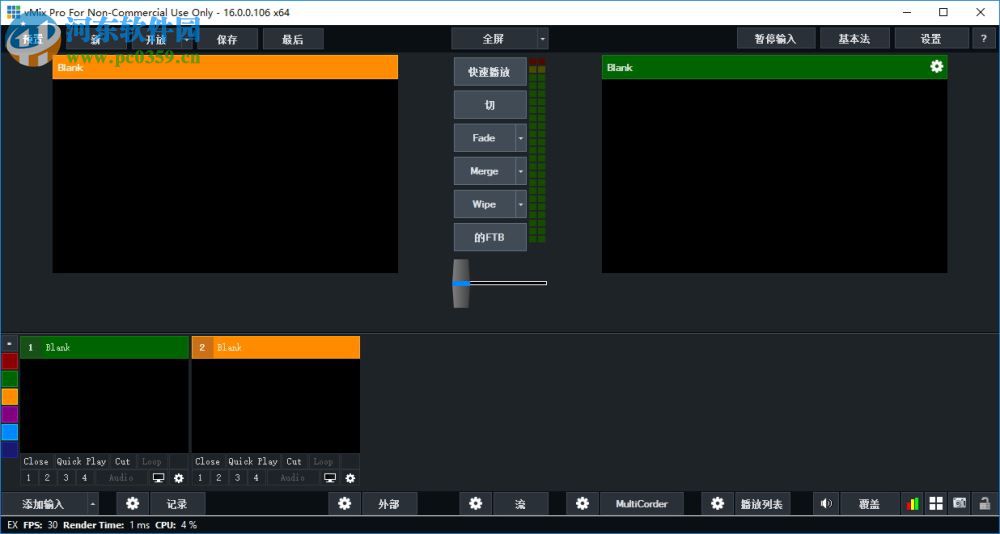This screenshot has height=534, width=1000.
Task: Open gear settings next to 流 button
Action: point(476,503)
